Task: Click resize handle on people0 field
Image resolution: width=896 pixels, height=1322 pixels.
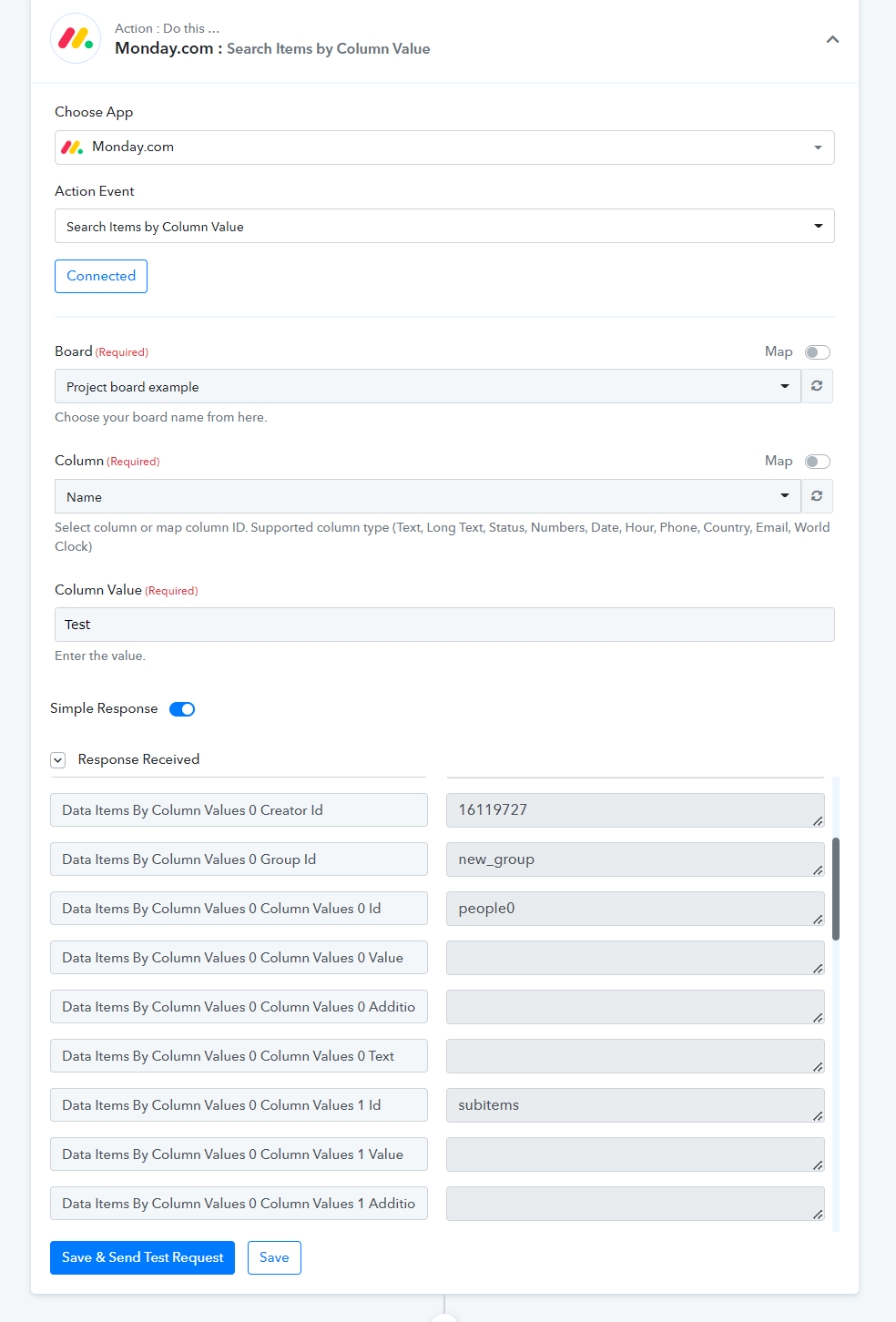Action: (x=818, y=920)
